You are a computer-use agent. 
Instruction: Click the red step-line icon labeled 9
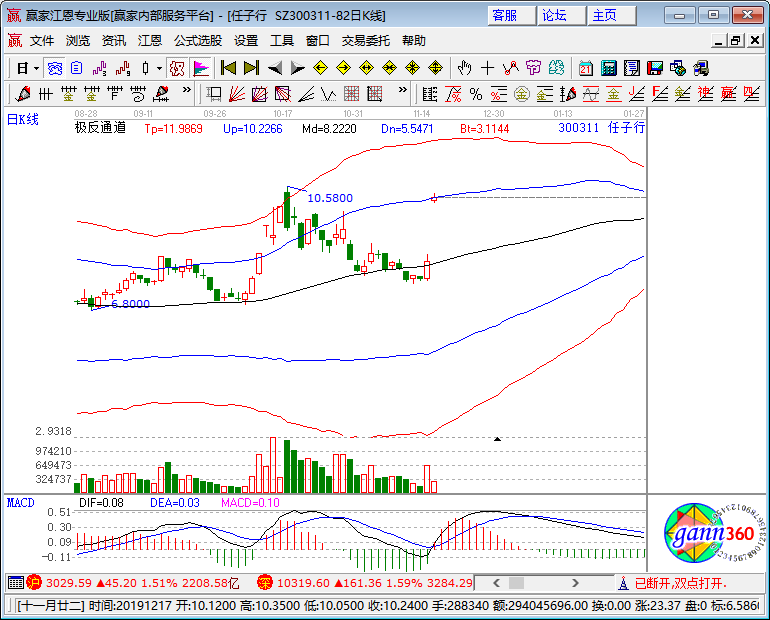[123, 68]
